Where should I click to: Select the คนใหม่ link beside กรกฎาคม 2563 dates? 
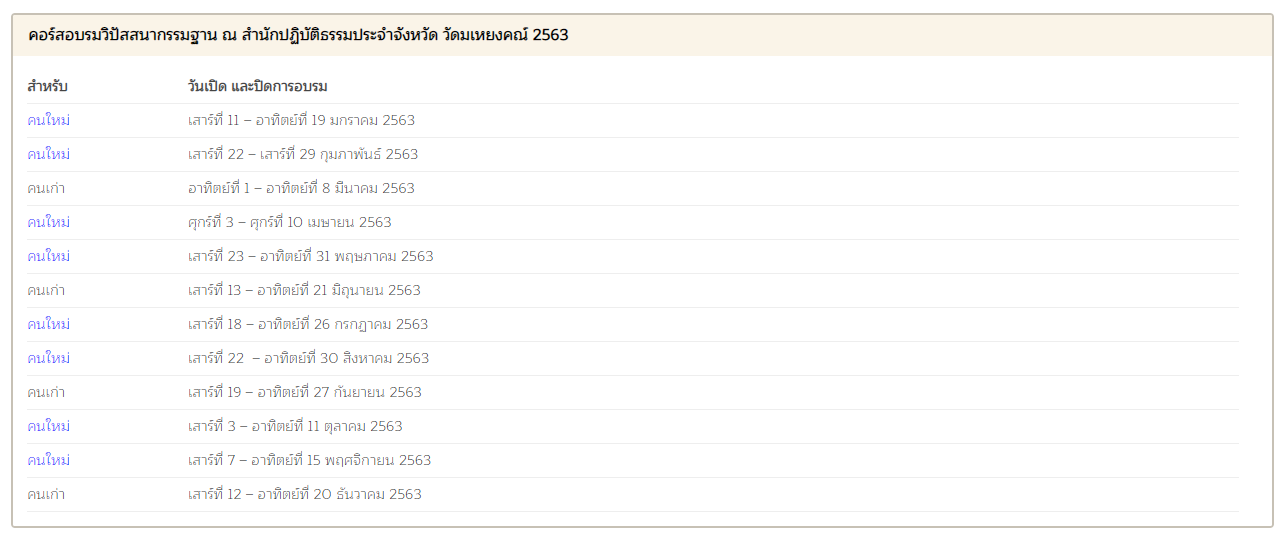coord(48,325)
